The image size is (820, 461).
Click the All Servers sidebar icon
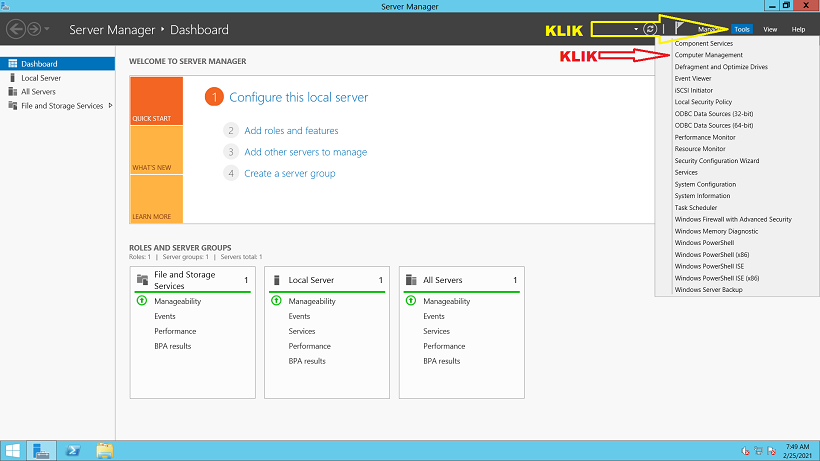(x=13, y=91)
